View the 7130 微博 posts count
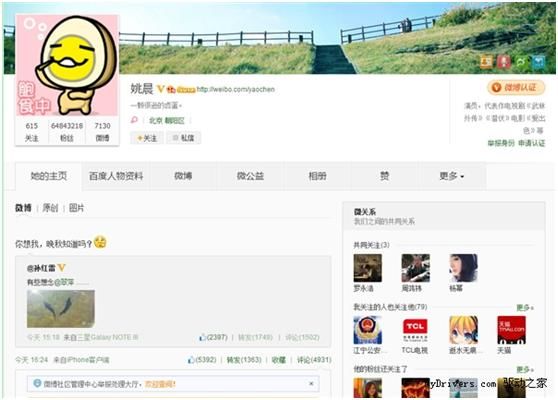This screenshot has height=400, width=558. click(x=102, y=132)
